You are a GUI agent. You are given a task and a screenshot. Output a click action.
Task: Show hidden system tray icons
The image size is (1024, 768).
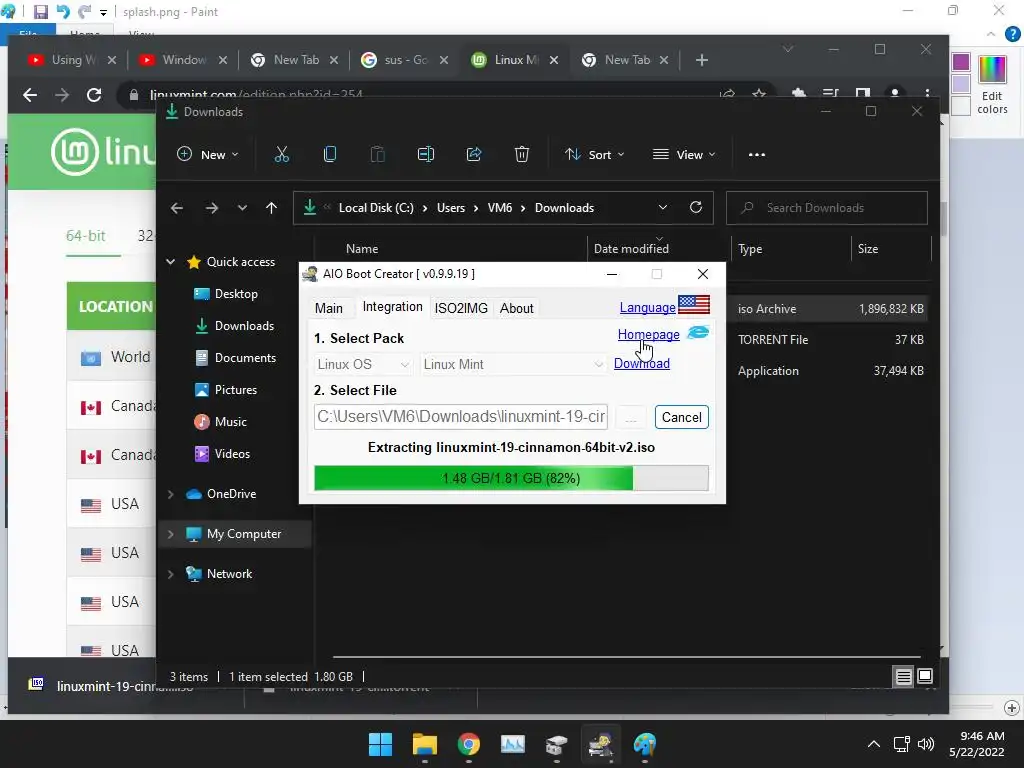874,744
